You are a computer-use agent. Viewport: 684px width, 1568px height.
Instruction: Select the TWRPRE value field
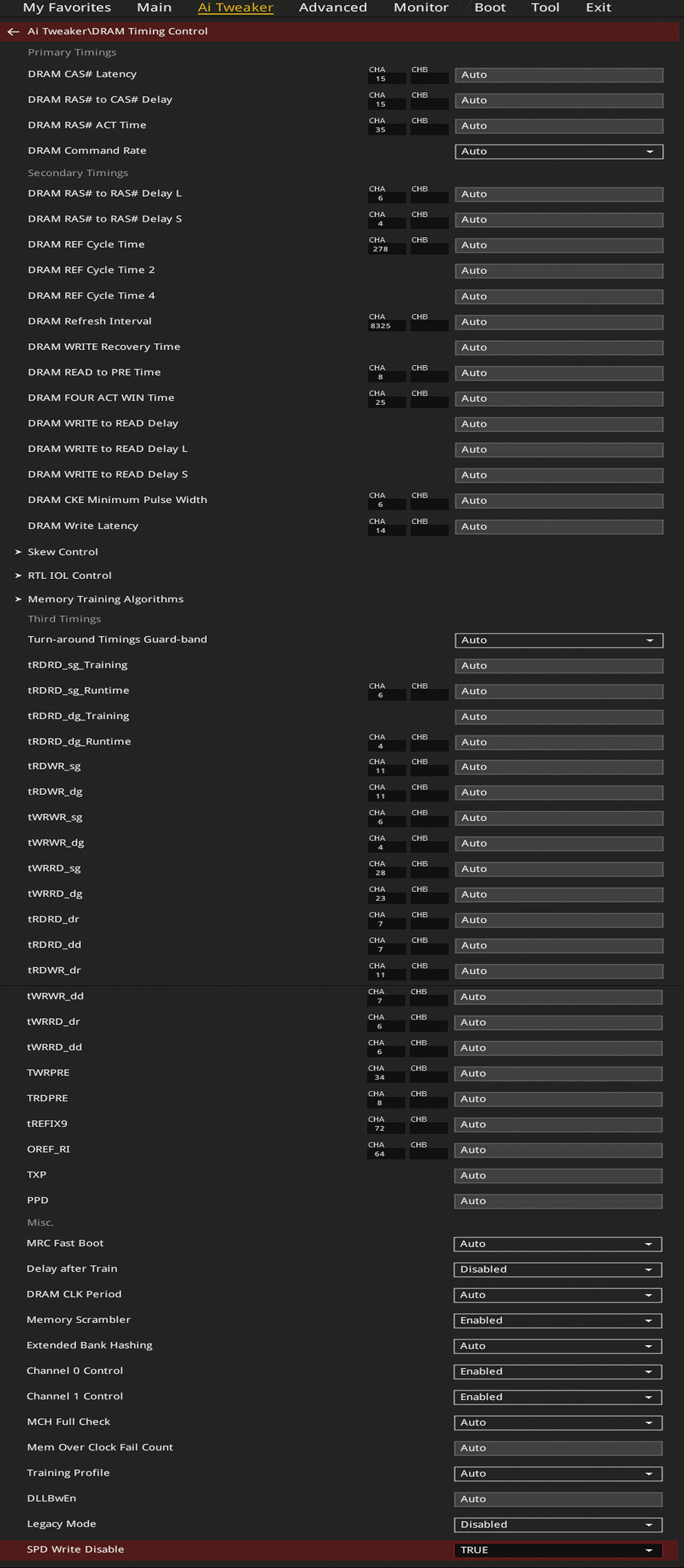pyautogui.click(x=557, y=1074)
